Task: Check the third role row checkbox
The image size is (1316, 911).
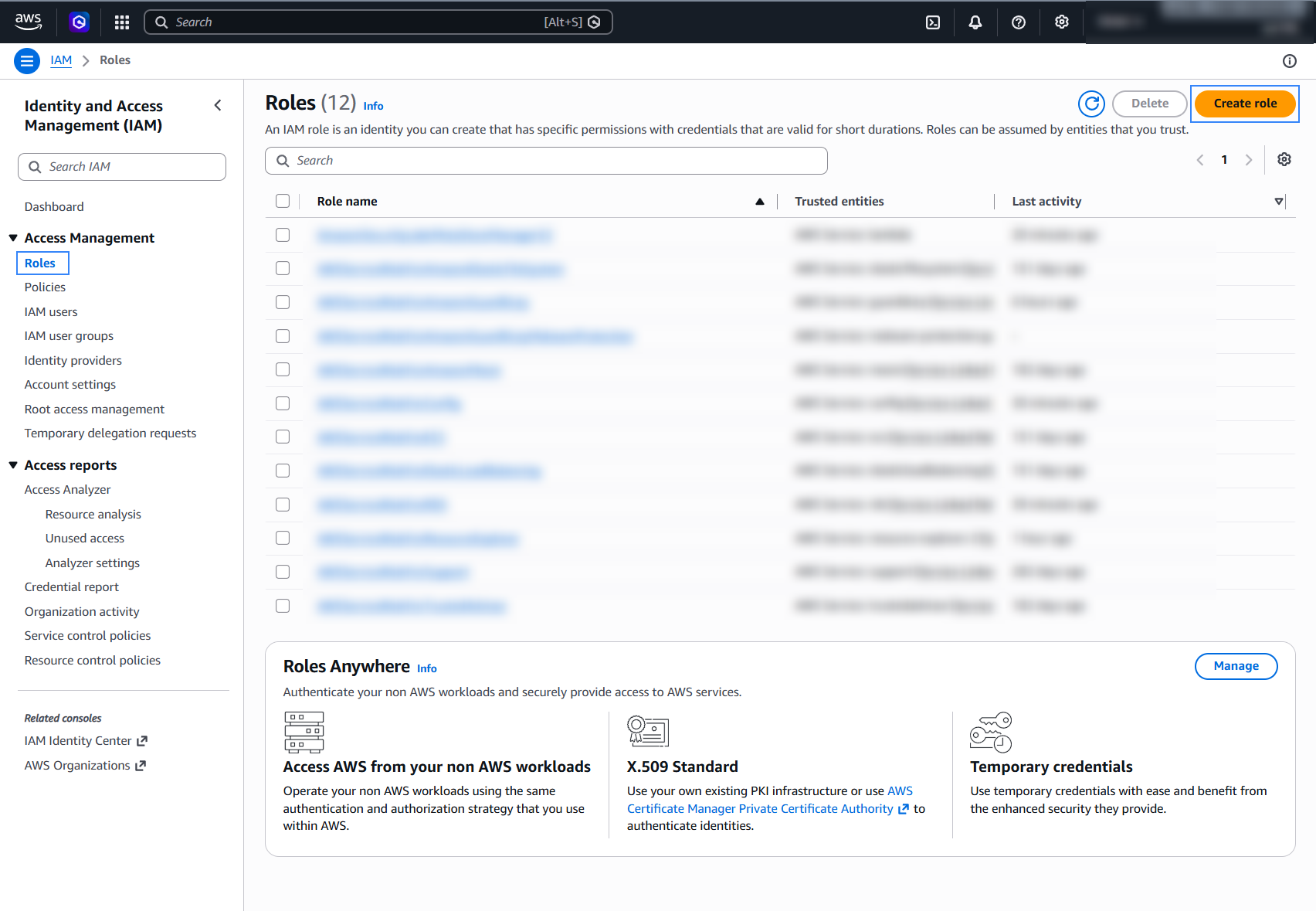Action: click(283, 302)
